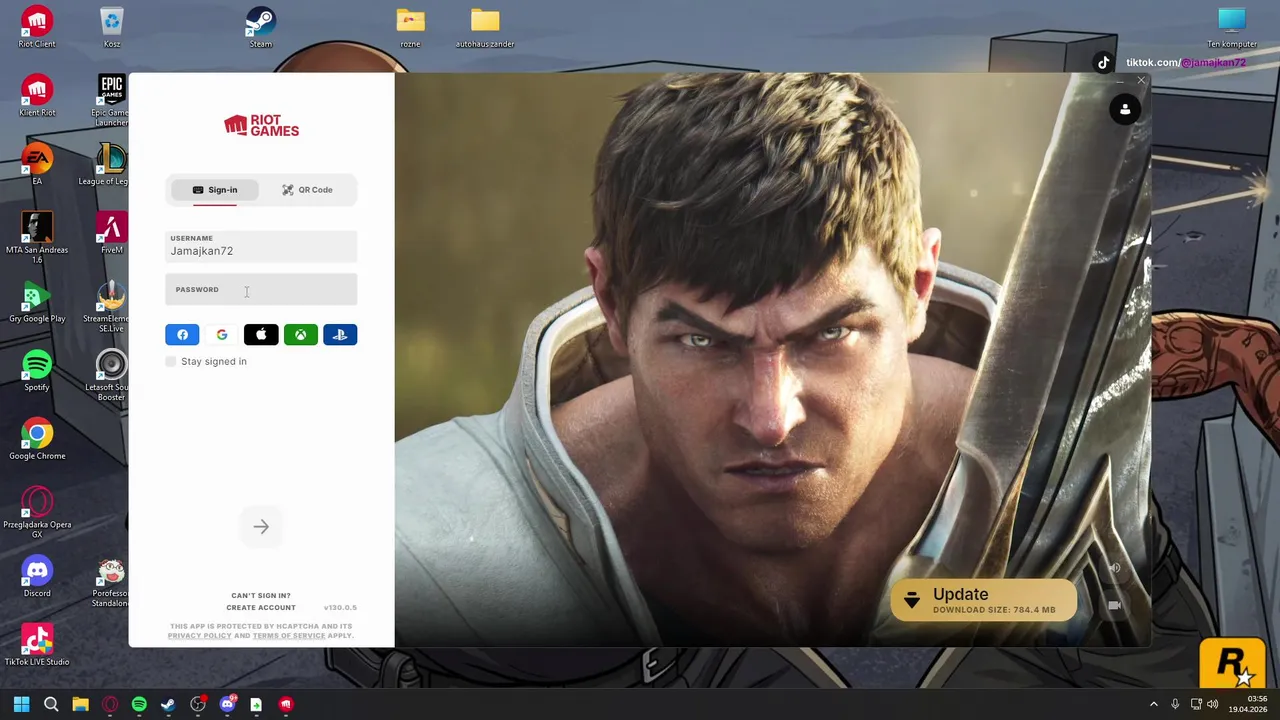
Task: Open taskbar Search
Action: 51,704
